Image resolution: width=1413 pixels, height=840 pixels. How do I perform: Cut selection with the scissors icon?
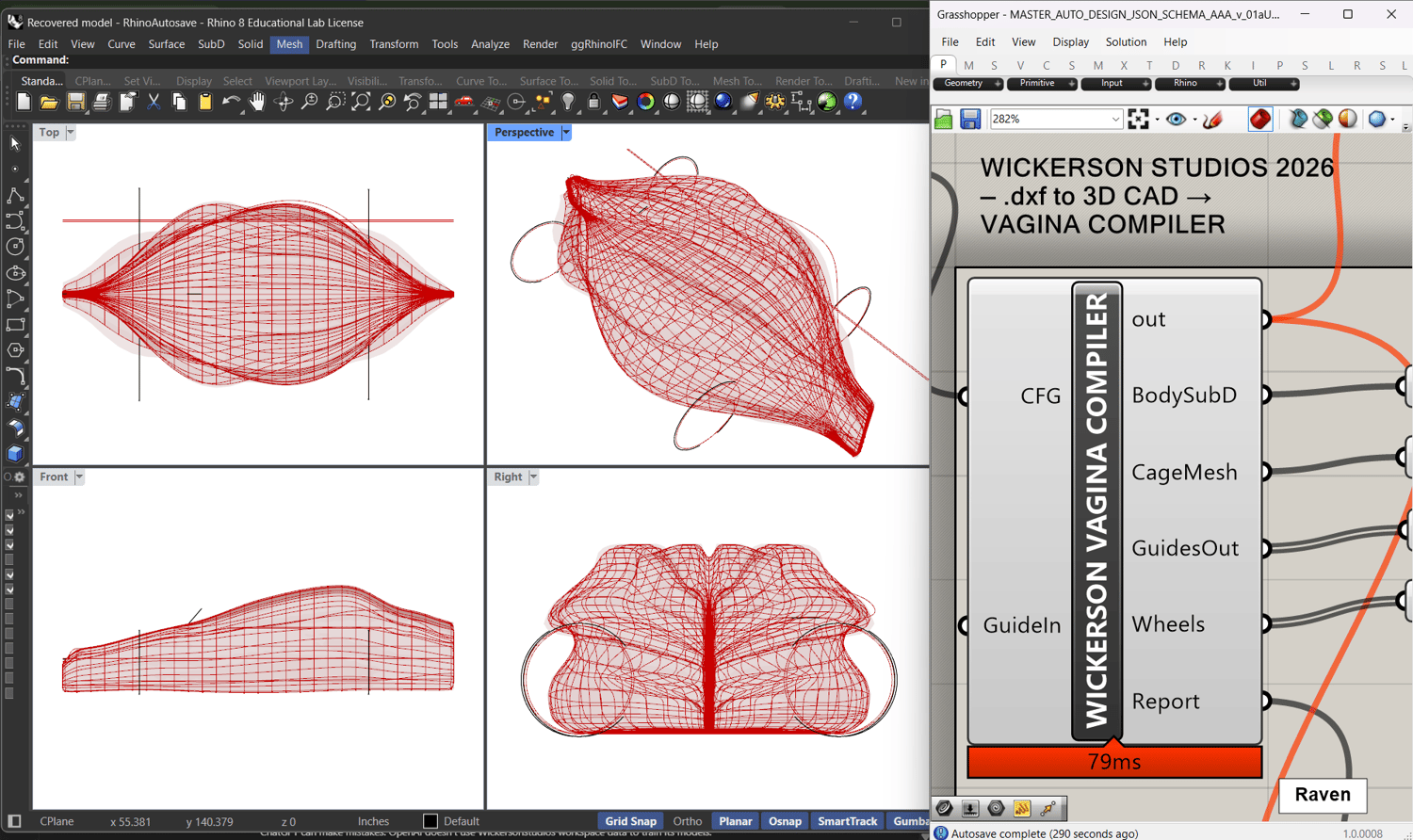coord(154,102)
